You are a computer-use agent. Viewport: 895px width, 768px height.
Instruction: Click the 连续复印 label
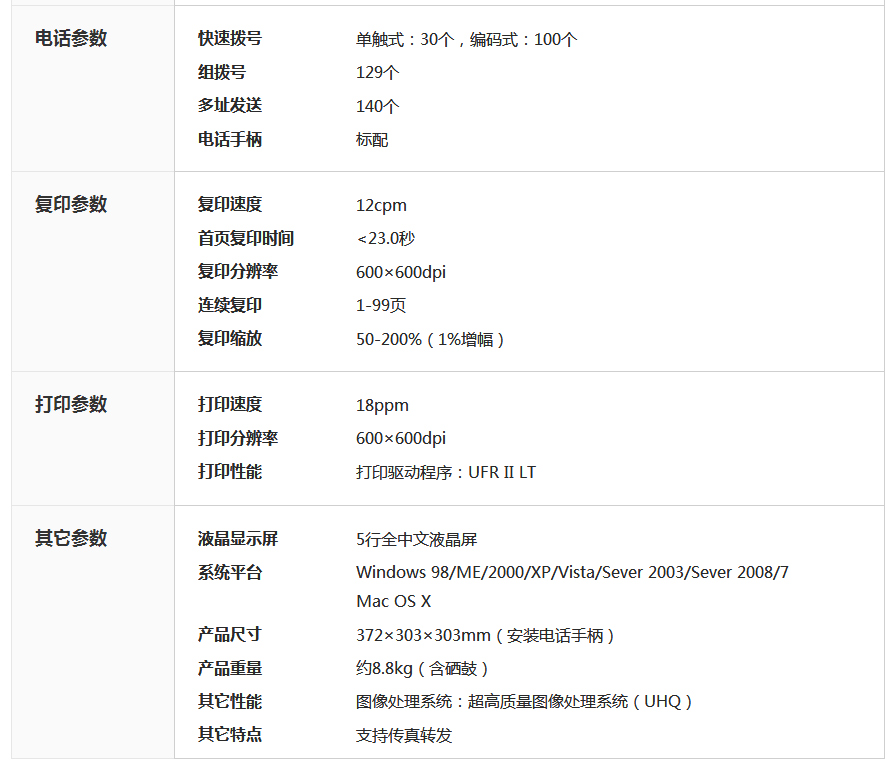point(230,305)
